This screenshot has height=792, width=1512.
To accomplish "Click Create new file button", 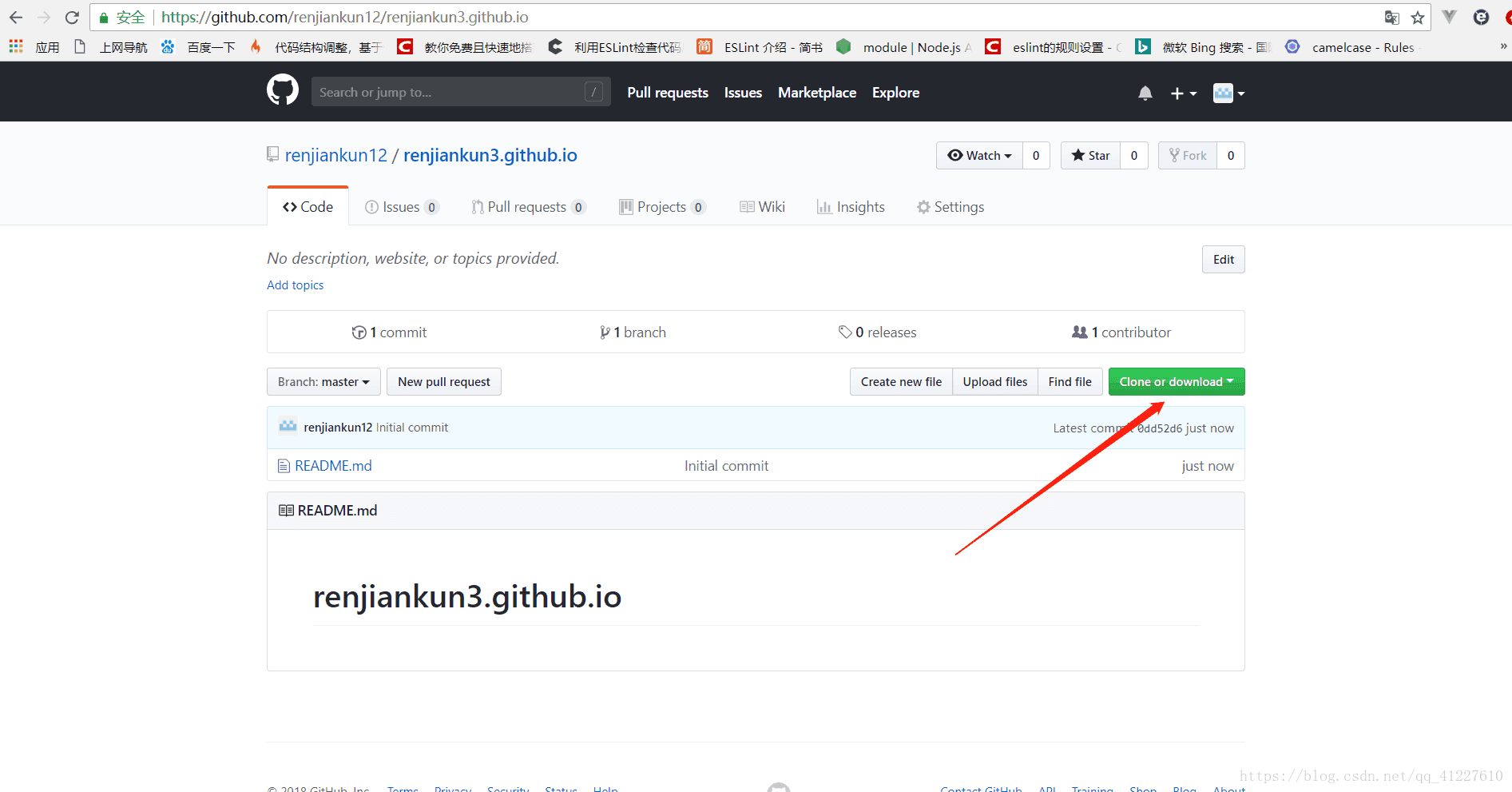I will (x=901, y=382).
